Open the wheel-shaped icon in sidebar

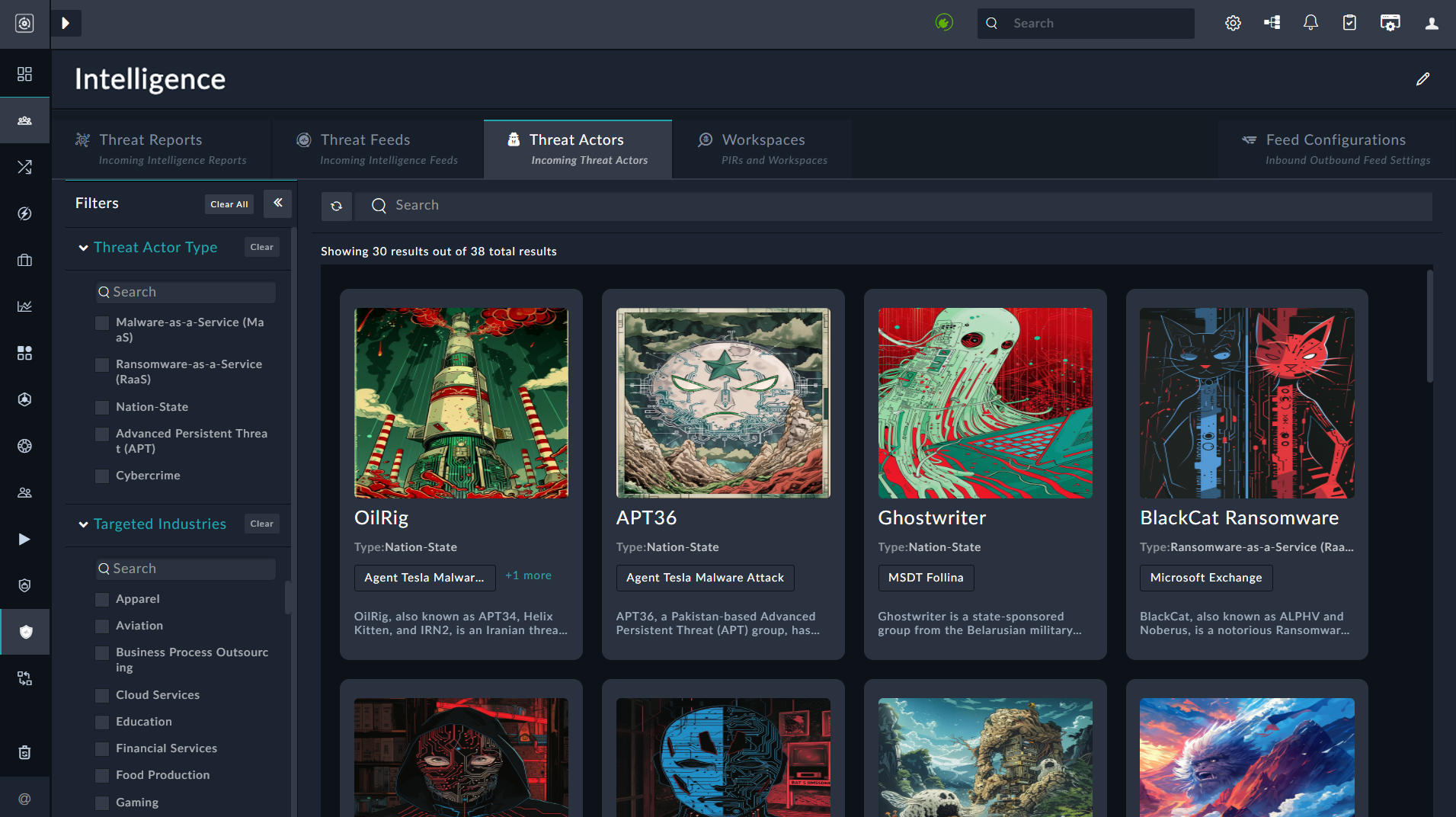click(x=24, y=446)
